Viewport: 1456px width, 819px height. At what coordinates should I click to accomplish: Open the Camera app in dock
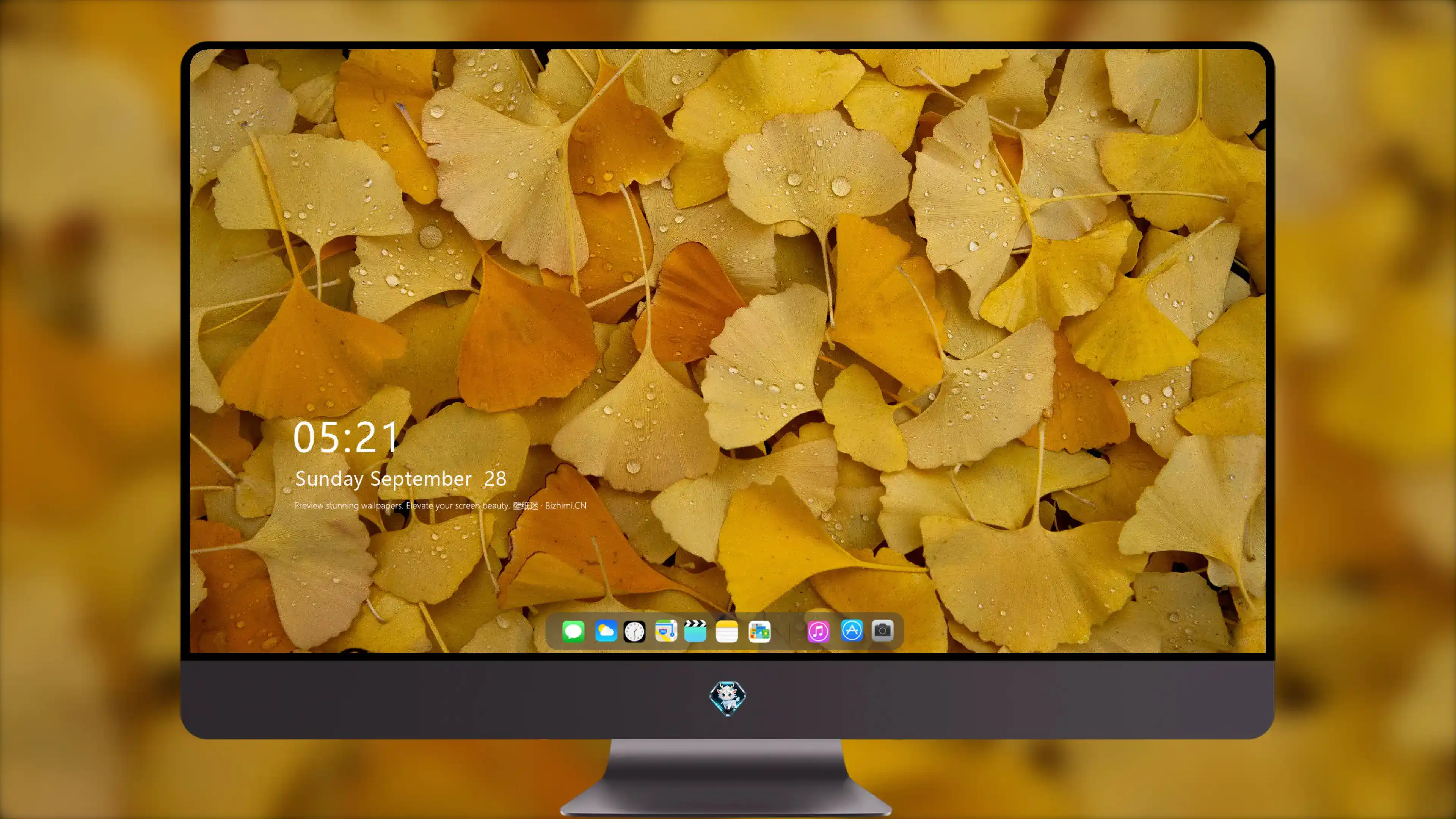point(882,631)
